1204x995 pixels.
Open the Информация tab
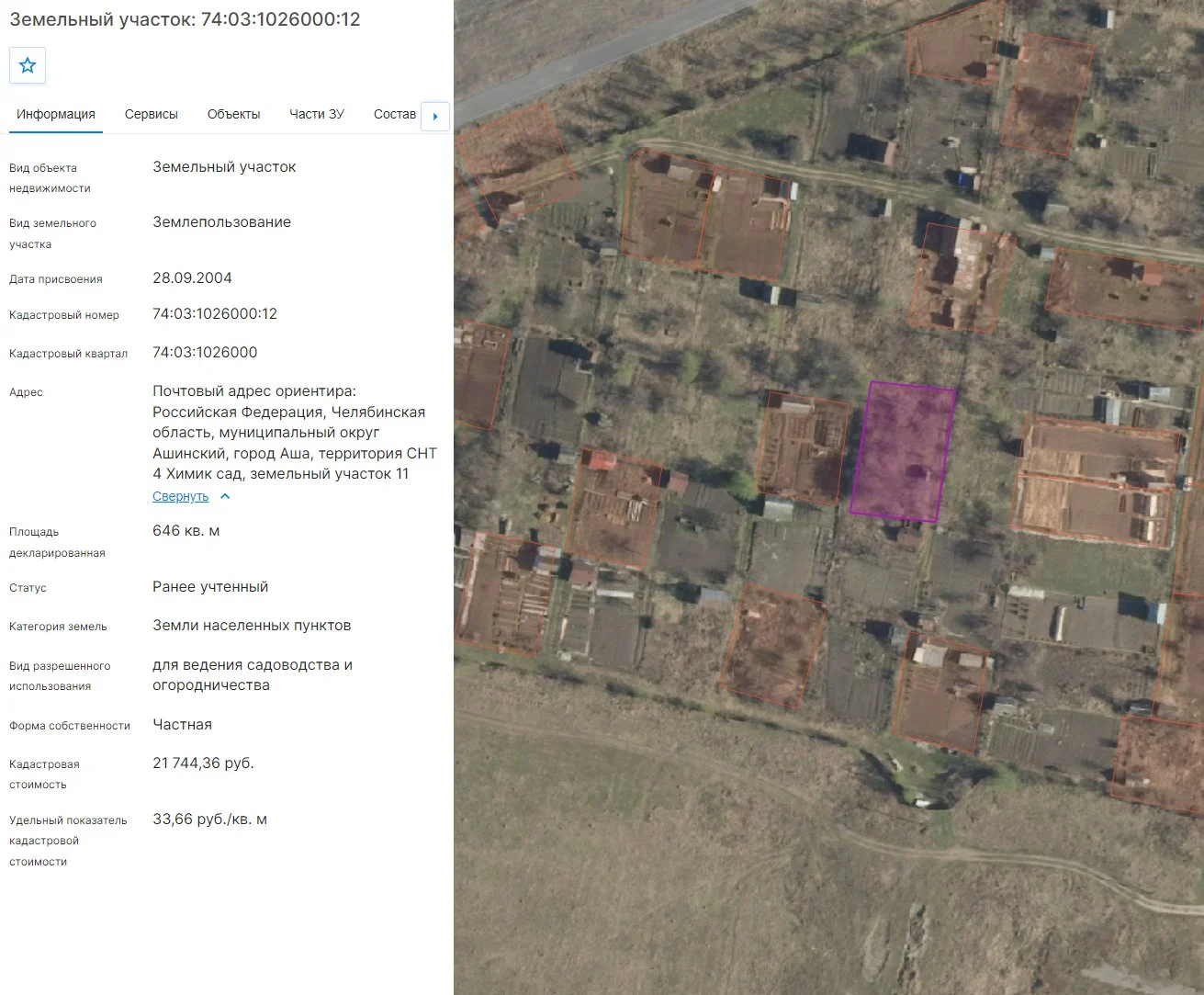click(x=56, y=114)
